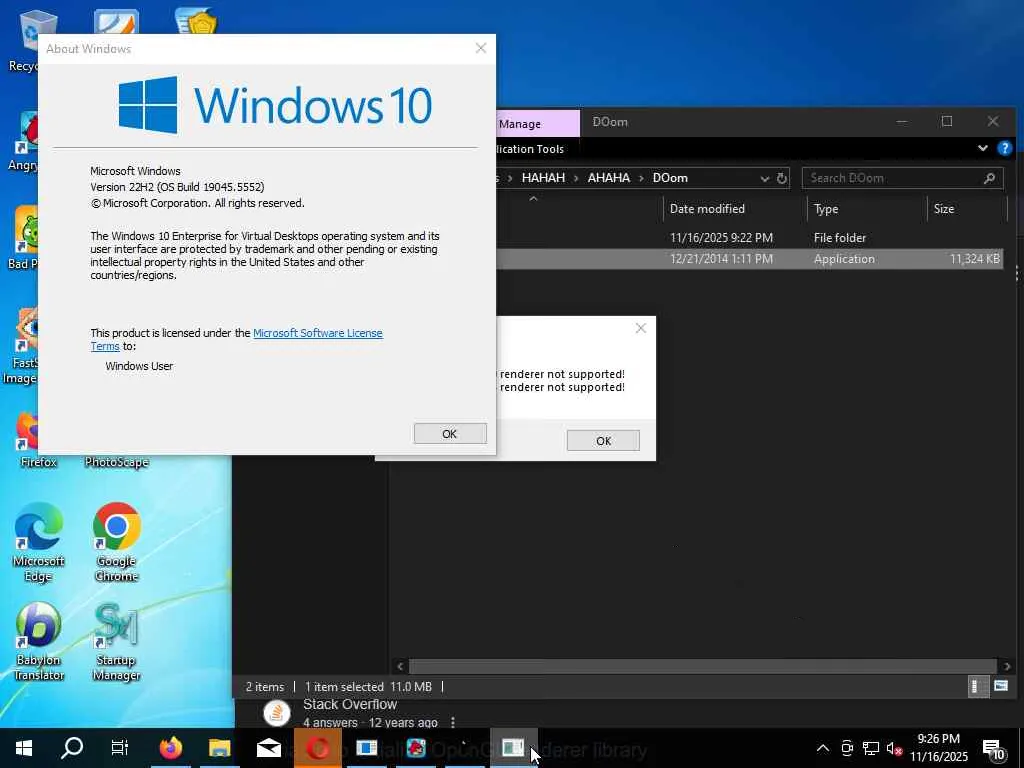The height and width of the screenshot is (768, 1024).
Task: Open the Stack Overflow search result
Action: [x=350, y=704]
